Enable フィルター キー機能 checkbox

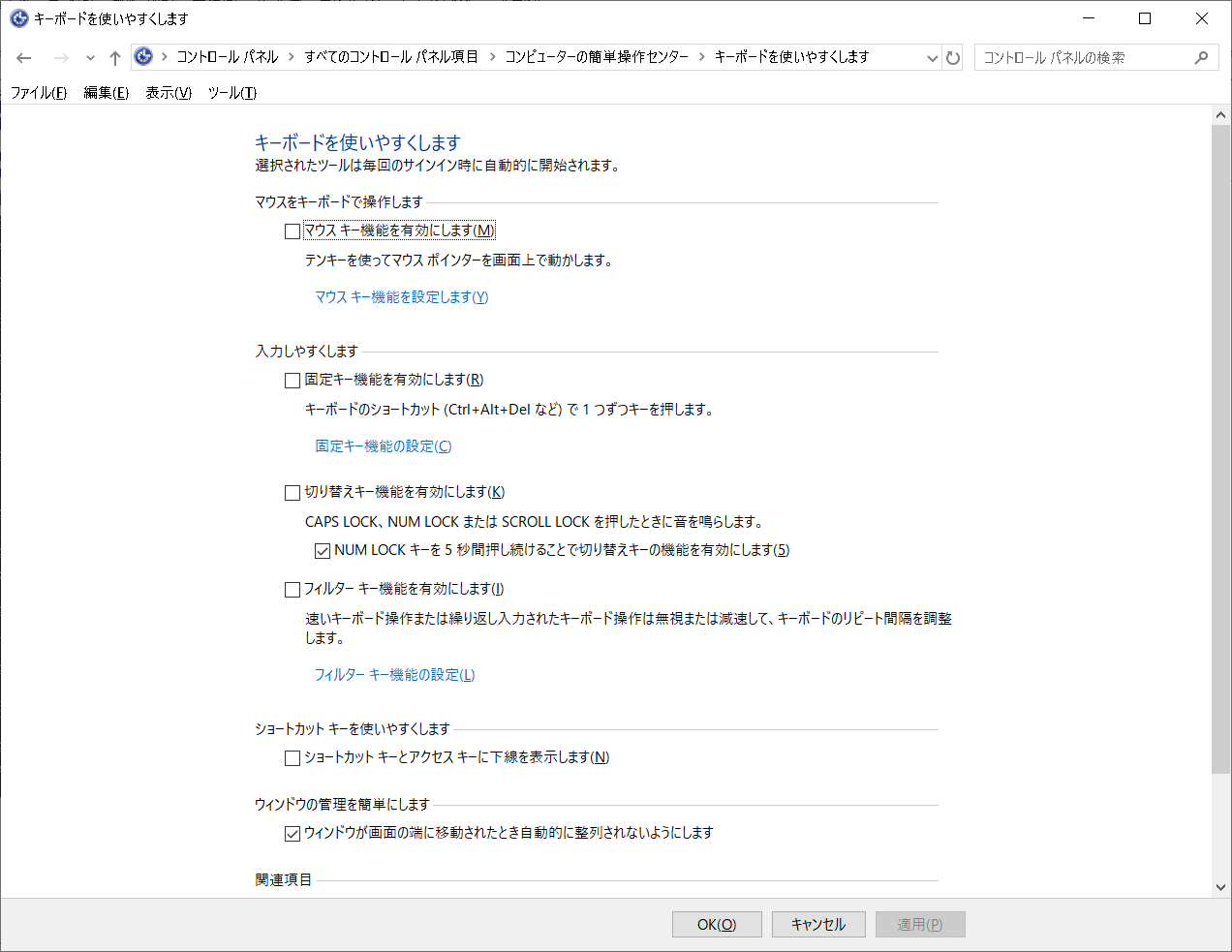[x=292, y=589]
